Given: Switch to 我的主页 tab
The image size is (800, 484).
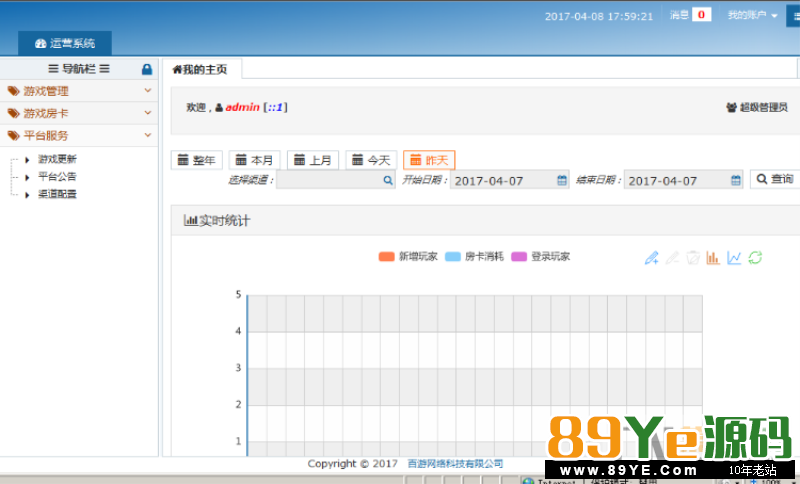Looking at the screenshot, I should tap(201, 69).
